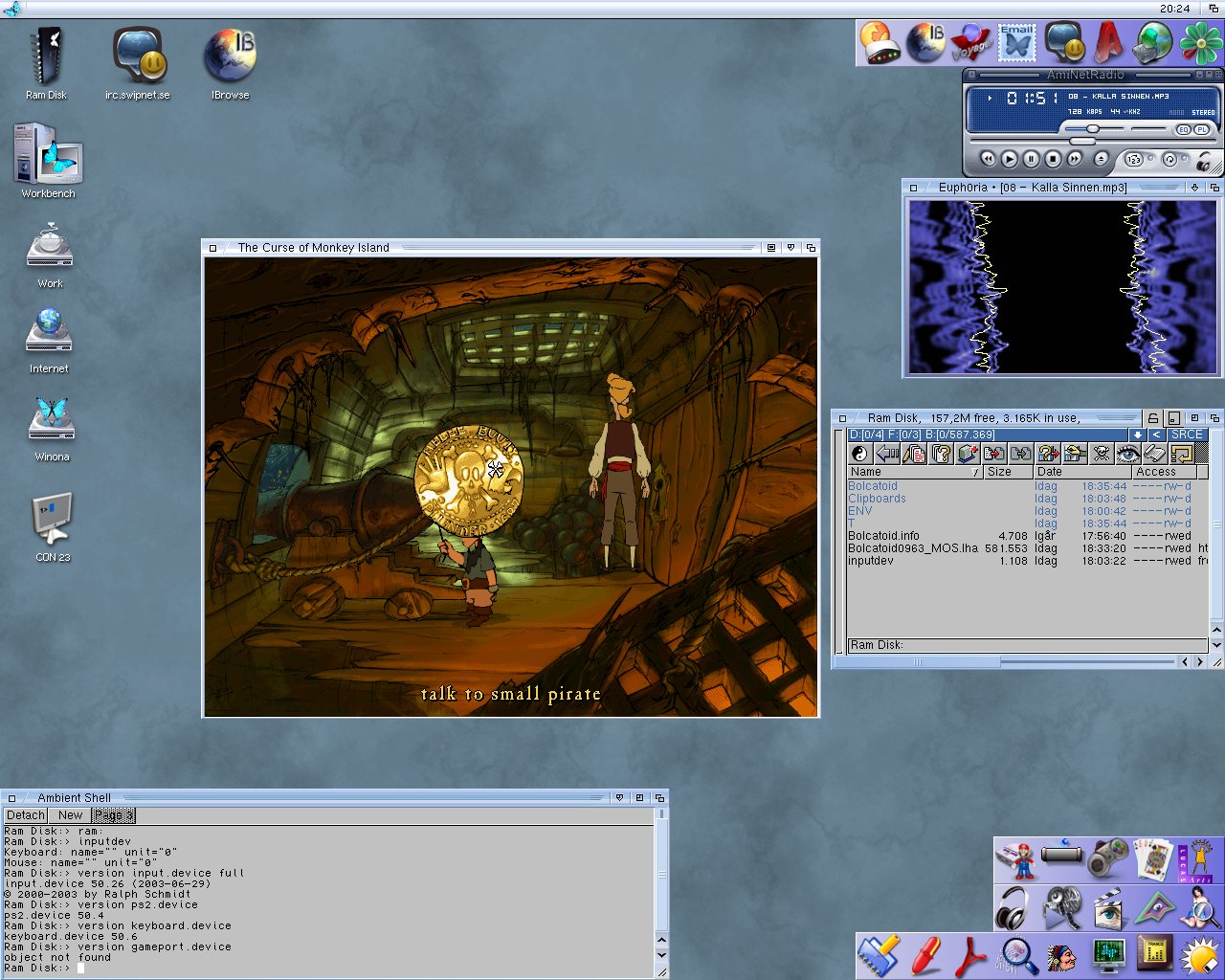Click the '<' button next to SRCE

[1156, 434]
